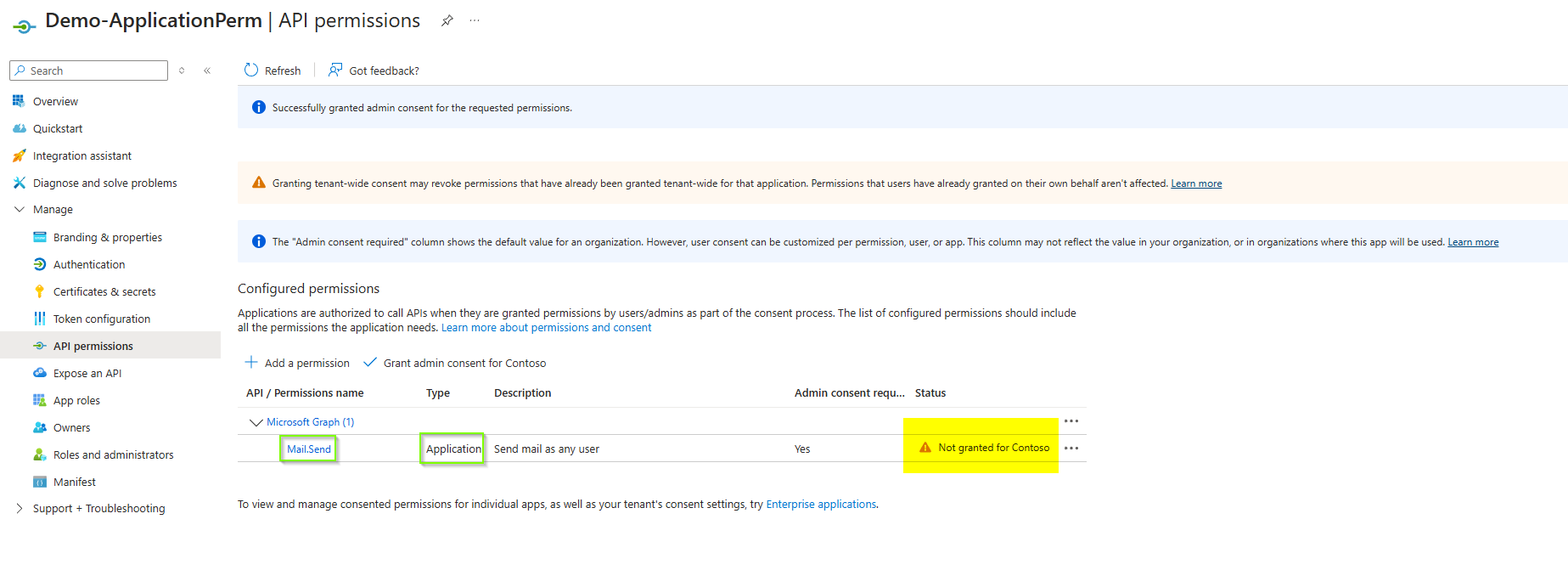Click the 'Application' type cell
This screenshot has height=570, width=1568.
(453, 449)
